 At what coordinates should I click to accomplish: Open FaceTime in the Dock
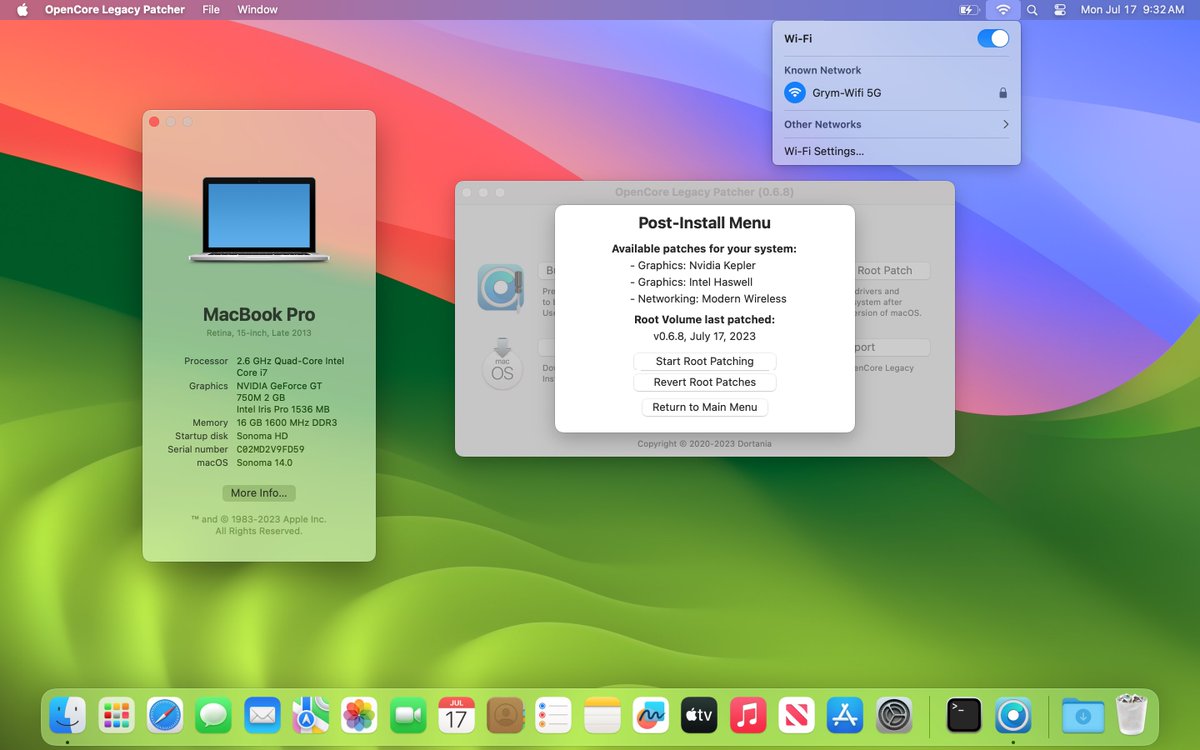(408, 715)
